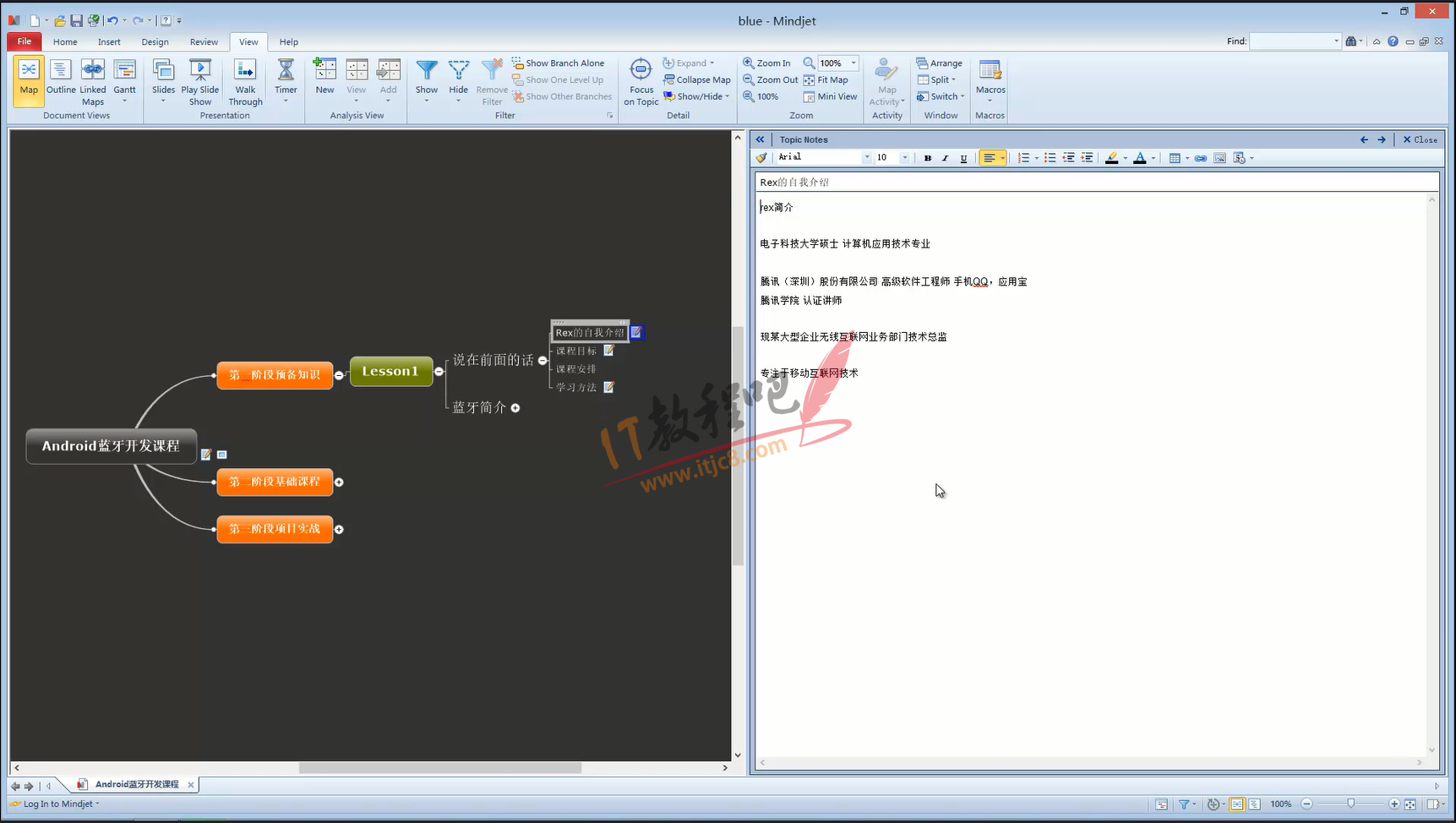Click Save icon in quick access toolbar

[76, 20]
